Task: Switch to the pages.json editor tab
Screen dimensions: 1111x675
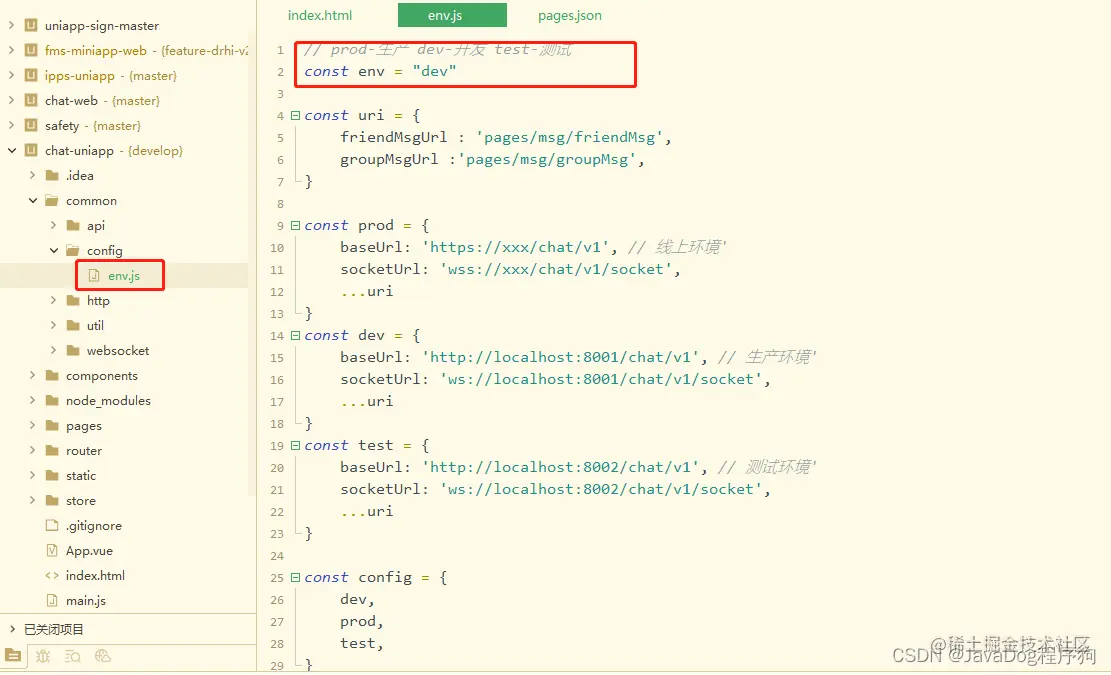Action: click(x=570, y=15)
